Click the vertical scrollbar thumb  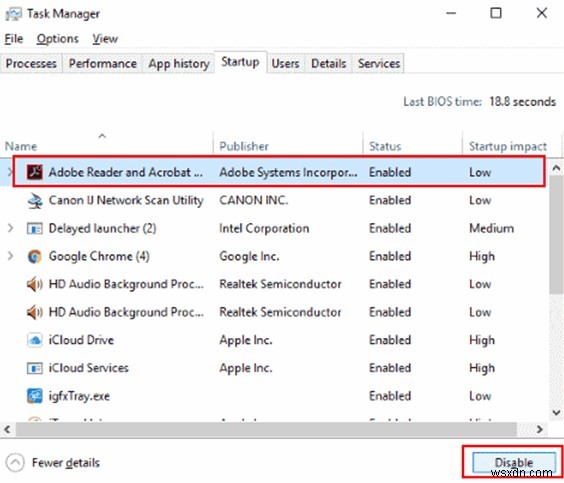556,236
